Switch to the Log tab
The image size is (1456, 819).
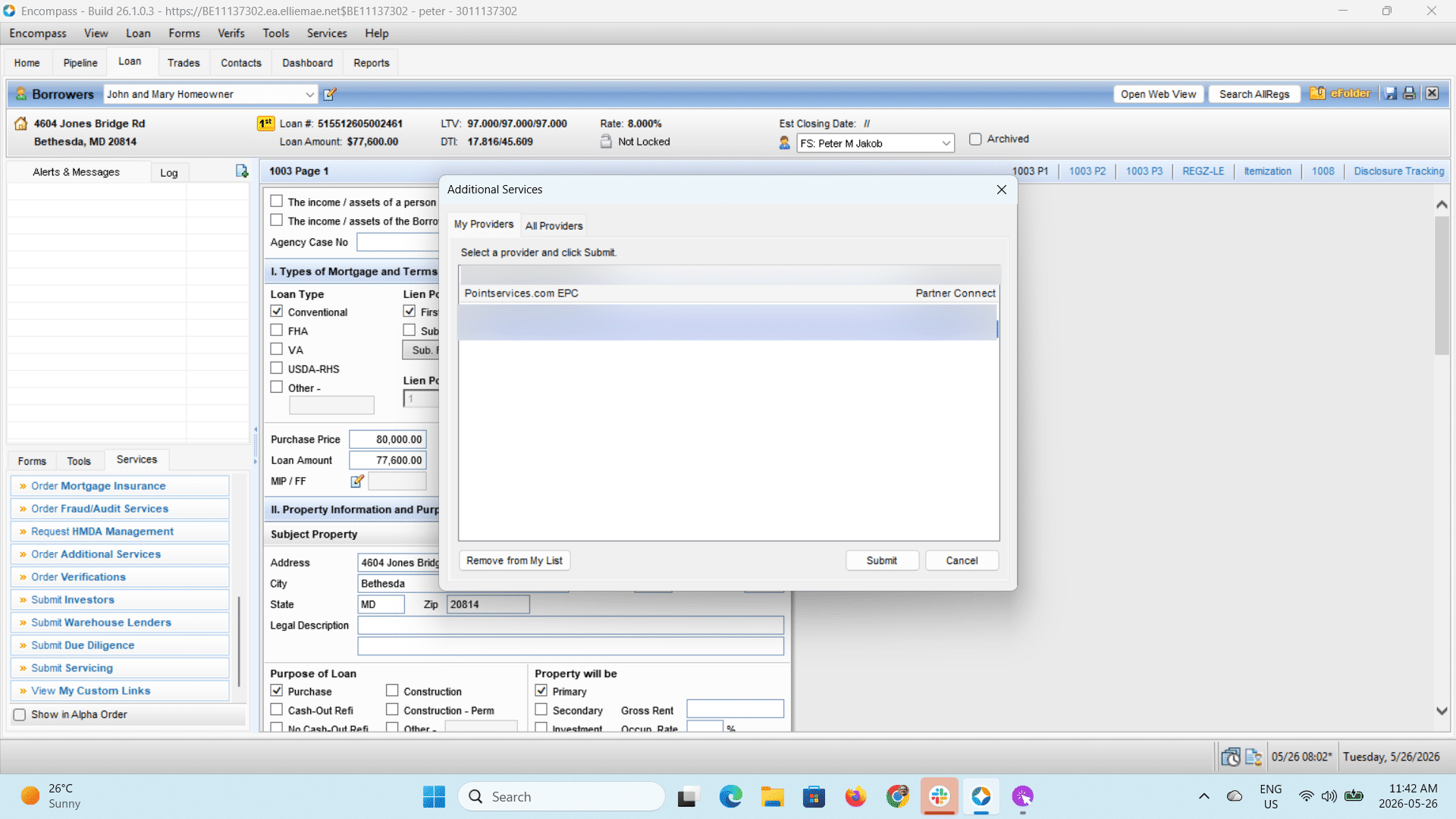(169, 173)
